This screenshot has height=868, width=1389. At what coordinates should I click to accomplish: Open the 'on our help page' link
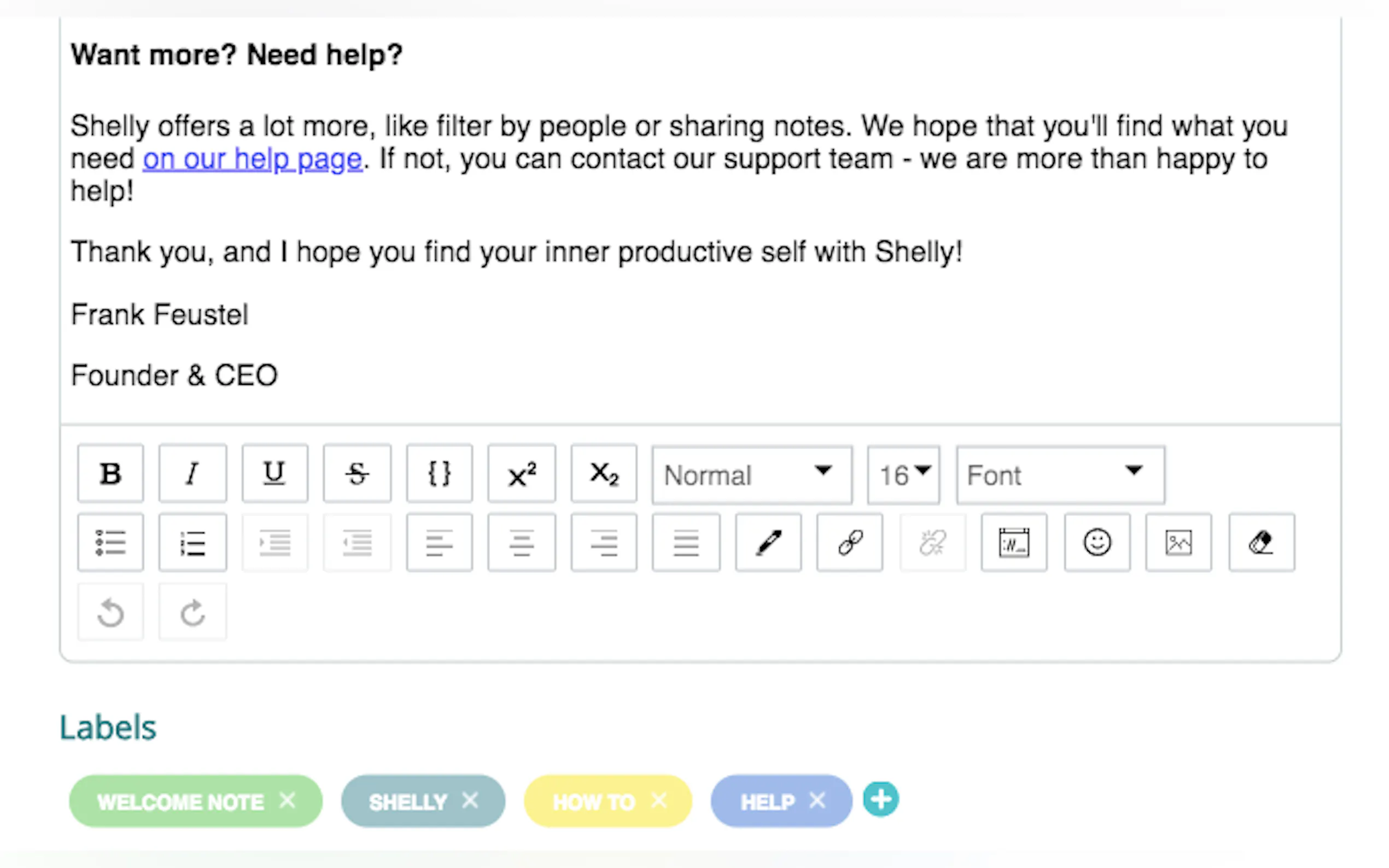coord(253,159)
